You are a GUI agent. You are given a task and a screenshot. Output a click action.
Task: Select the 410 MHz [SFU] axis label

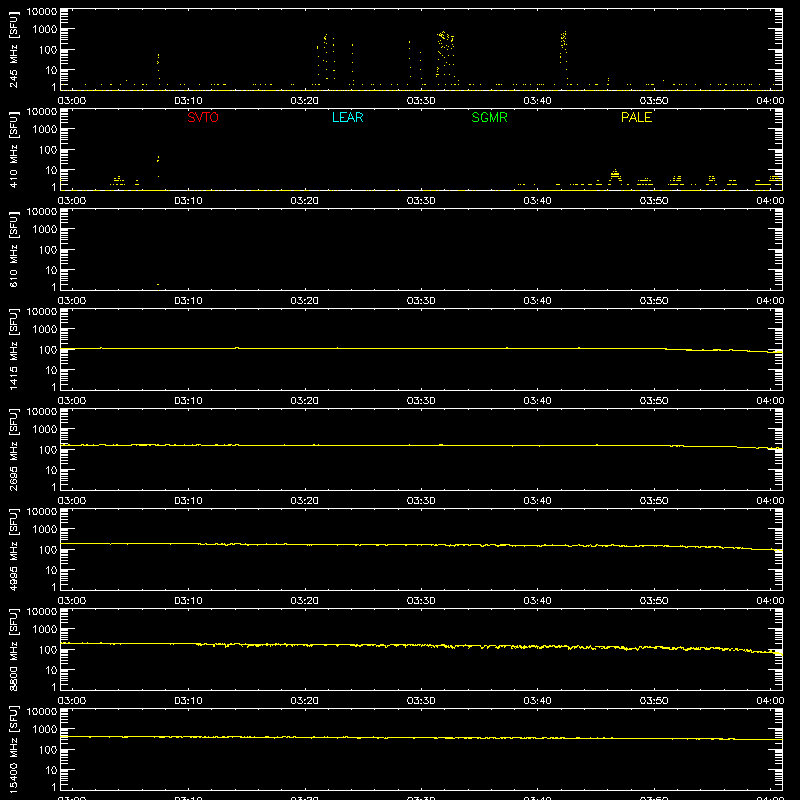[x=14, y=150]
